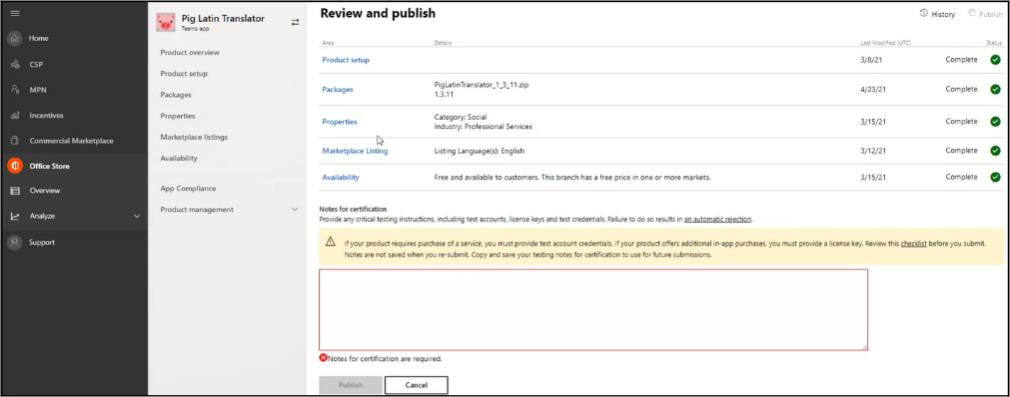Click the 'Category: Social' detail text
This screenshot has width=1010, height=397.
(461, 117)
